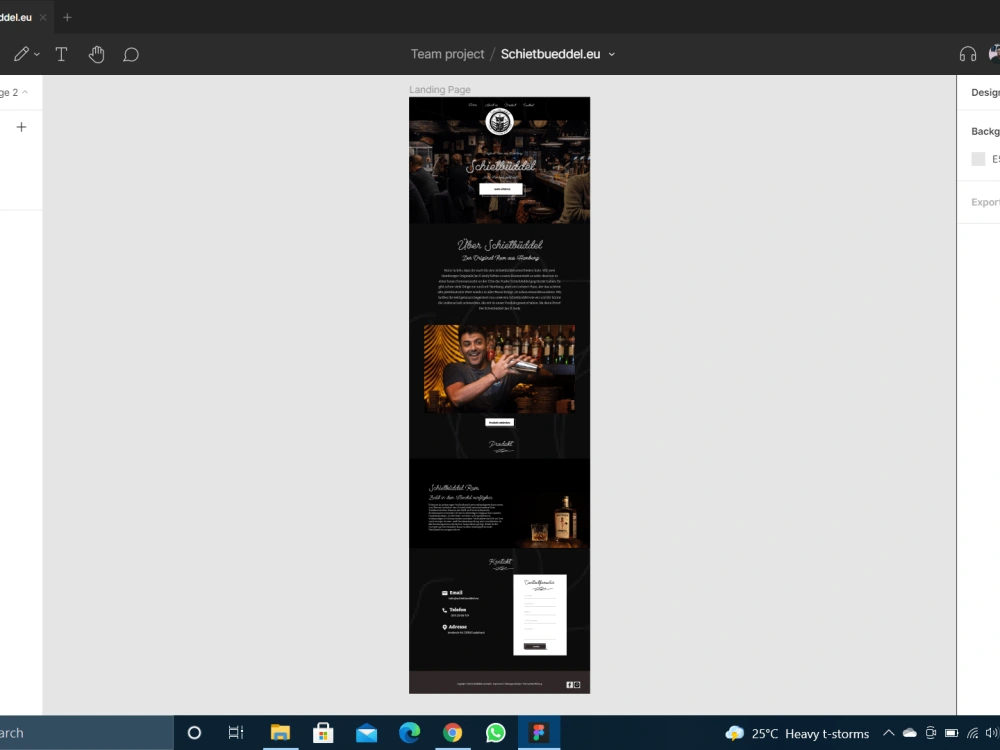Viewport: 1000px width, 750px height.
Task: Start audio conversation via headphones icon
Action: (967, 54)
